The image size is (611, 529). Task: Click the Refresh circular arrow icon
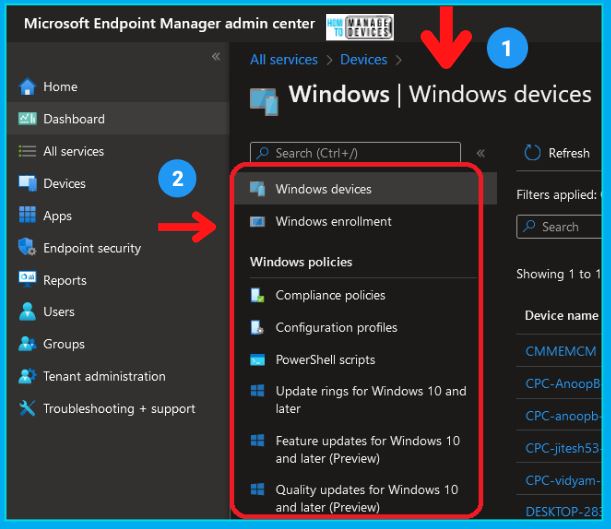point(532,153)
